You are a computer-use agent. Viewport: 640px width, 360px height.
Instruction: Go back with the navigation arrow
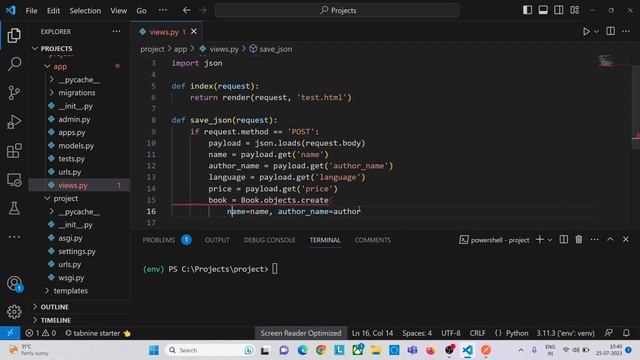click(187, 10)
